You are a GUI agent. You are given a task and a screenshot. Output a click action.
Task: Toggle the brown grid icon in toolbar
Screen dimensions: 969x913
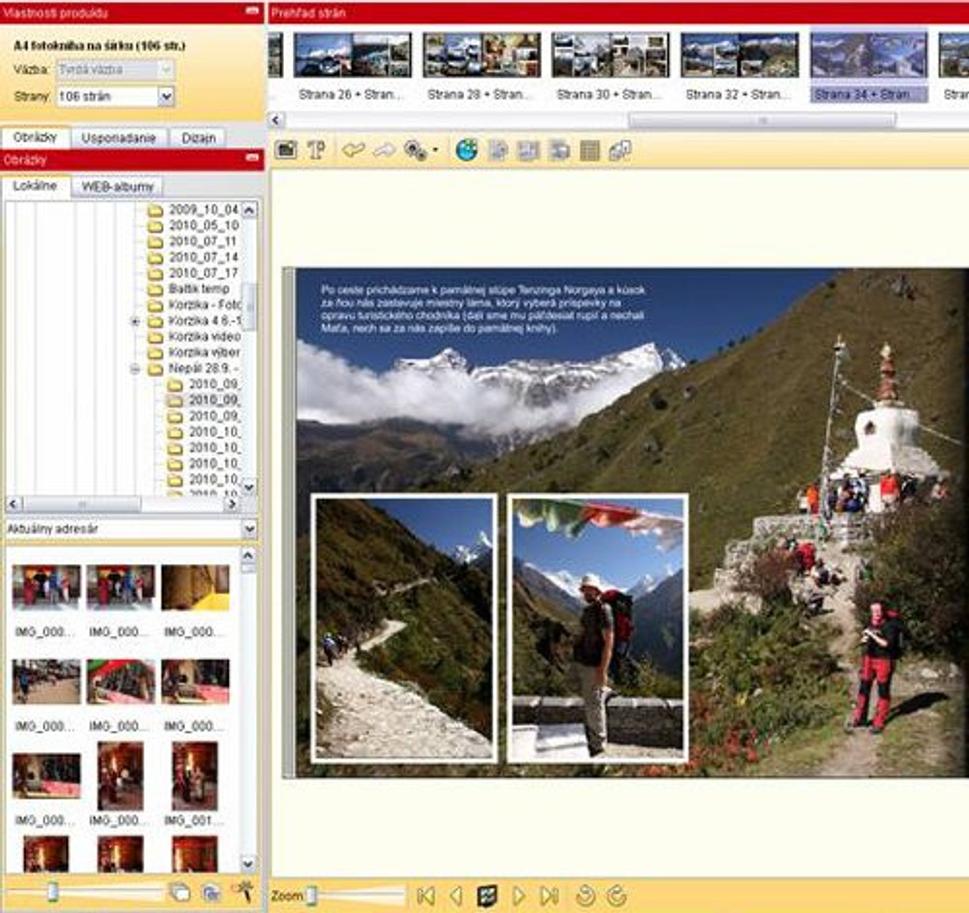(590, 150)
